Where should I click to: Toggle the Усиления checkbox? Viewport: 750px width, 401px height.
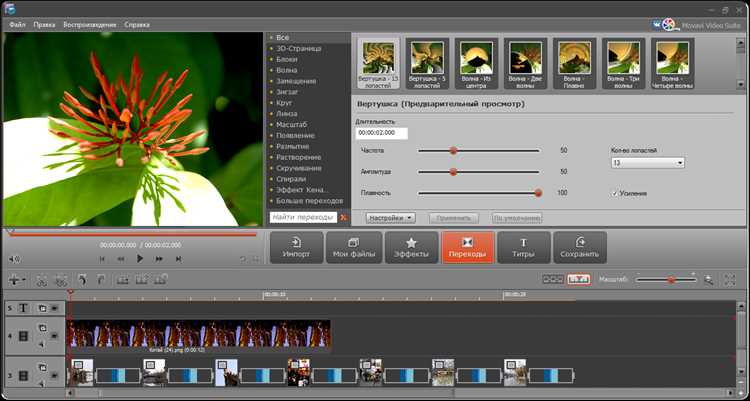pyautogui.click(x=615, y=193)
